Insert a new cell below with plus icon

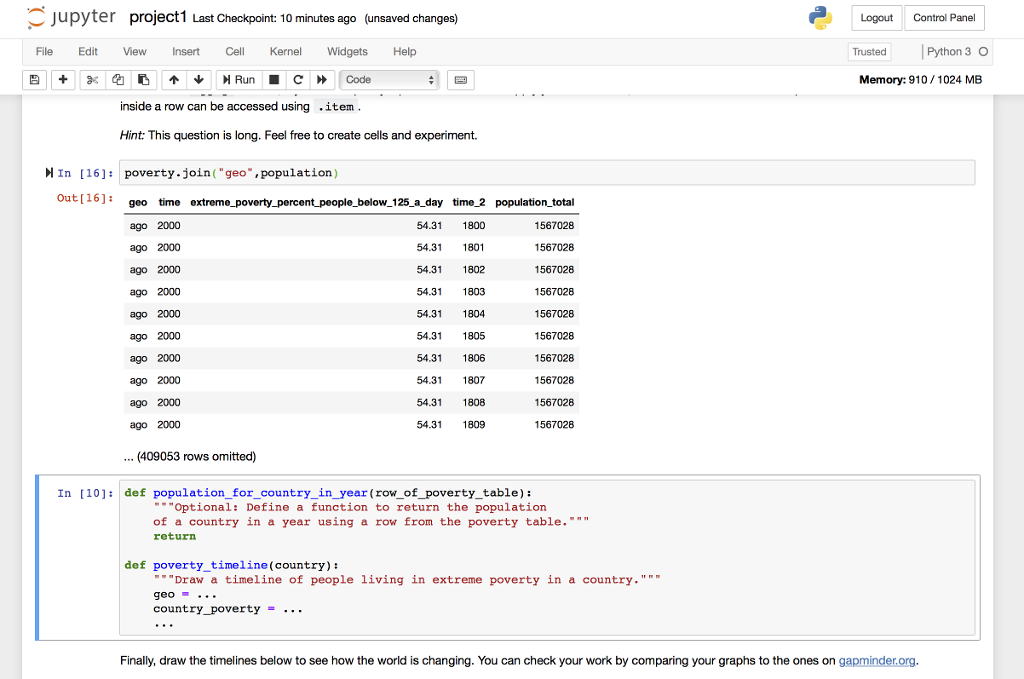62,80
